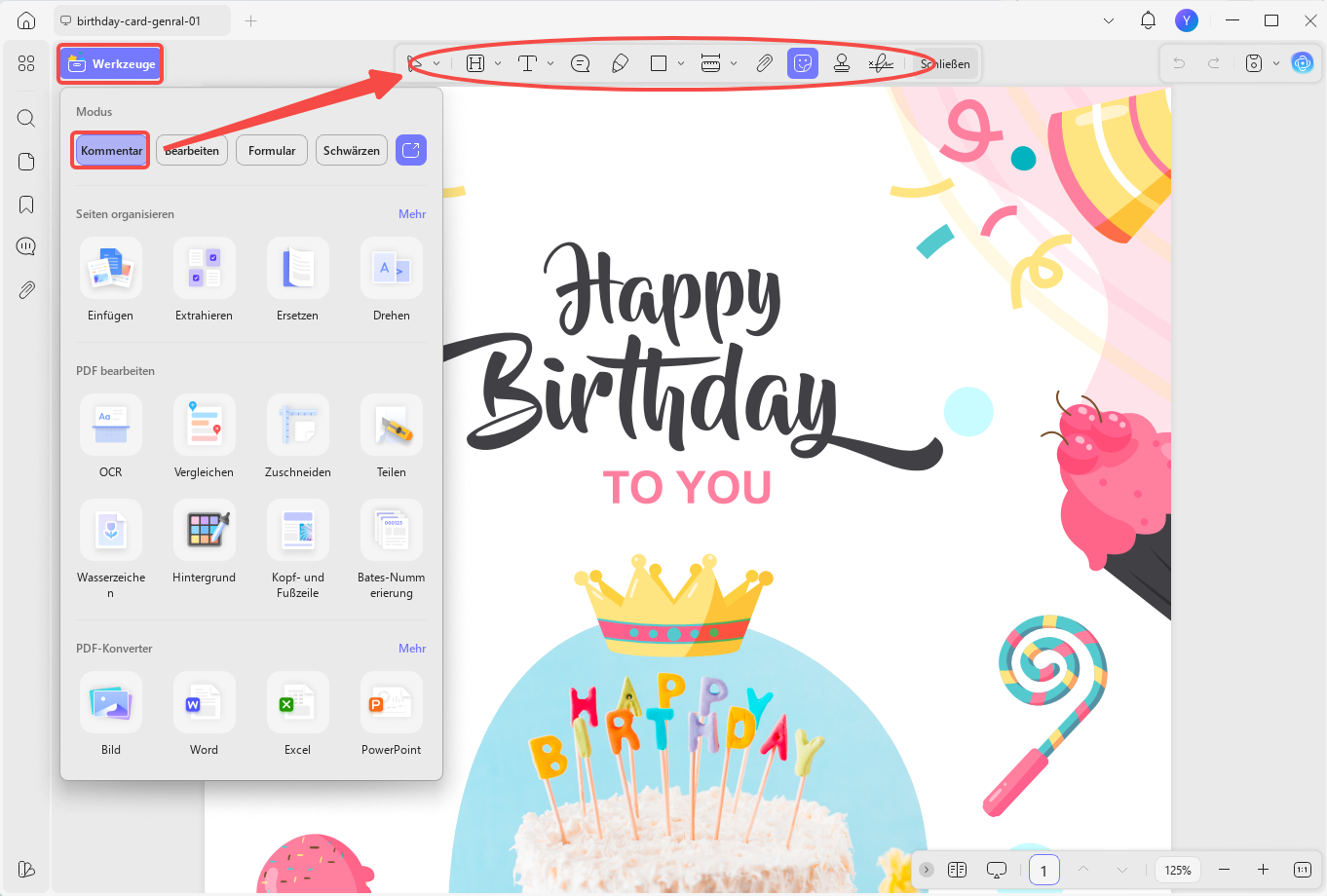
Task: Select the rectangle shape tool
Action: click(x=659, y=63)
